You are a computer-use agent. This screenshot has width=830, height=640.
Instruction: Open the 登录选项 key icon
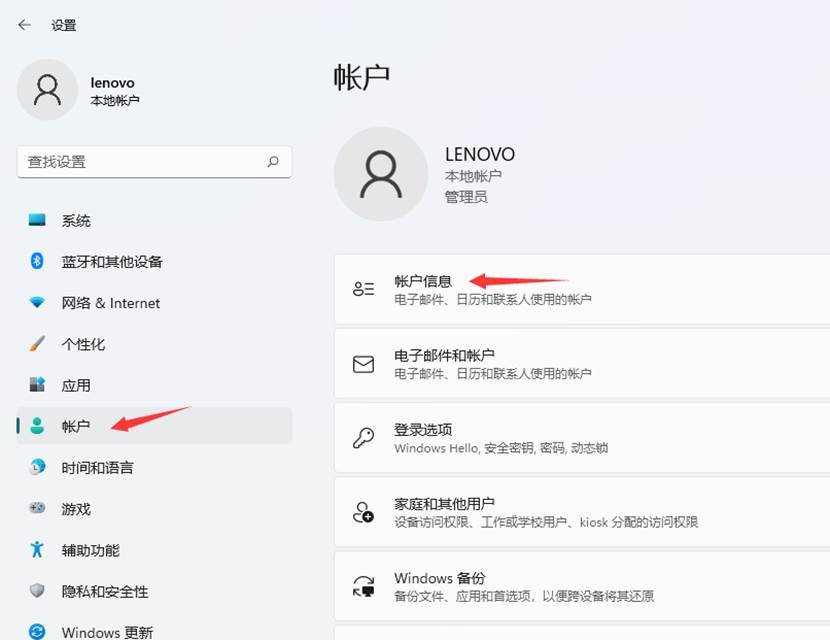tap(363, 437)
